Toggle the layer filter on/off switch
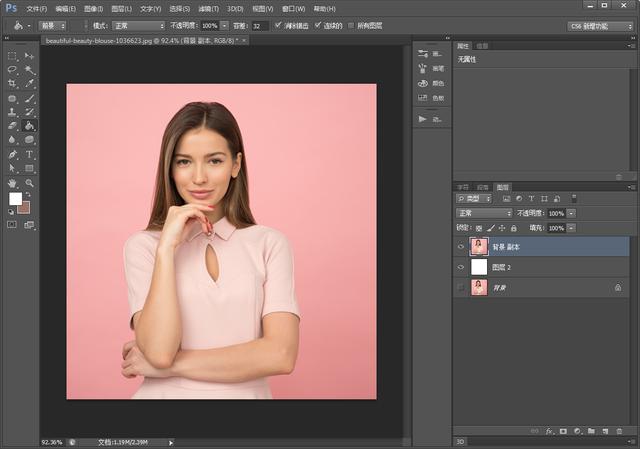640x449 pixels. [x=574, y=199]
